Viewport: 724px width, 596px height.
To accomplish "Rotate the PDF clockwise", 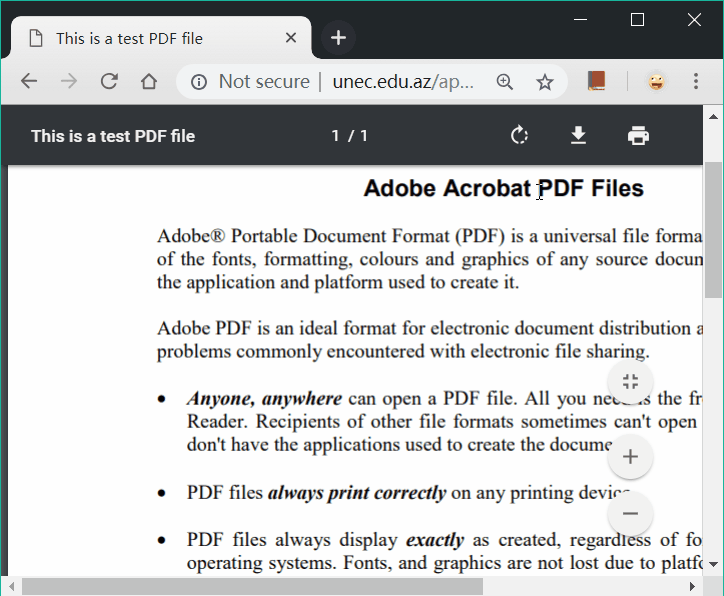I will [x=519, y=136].
